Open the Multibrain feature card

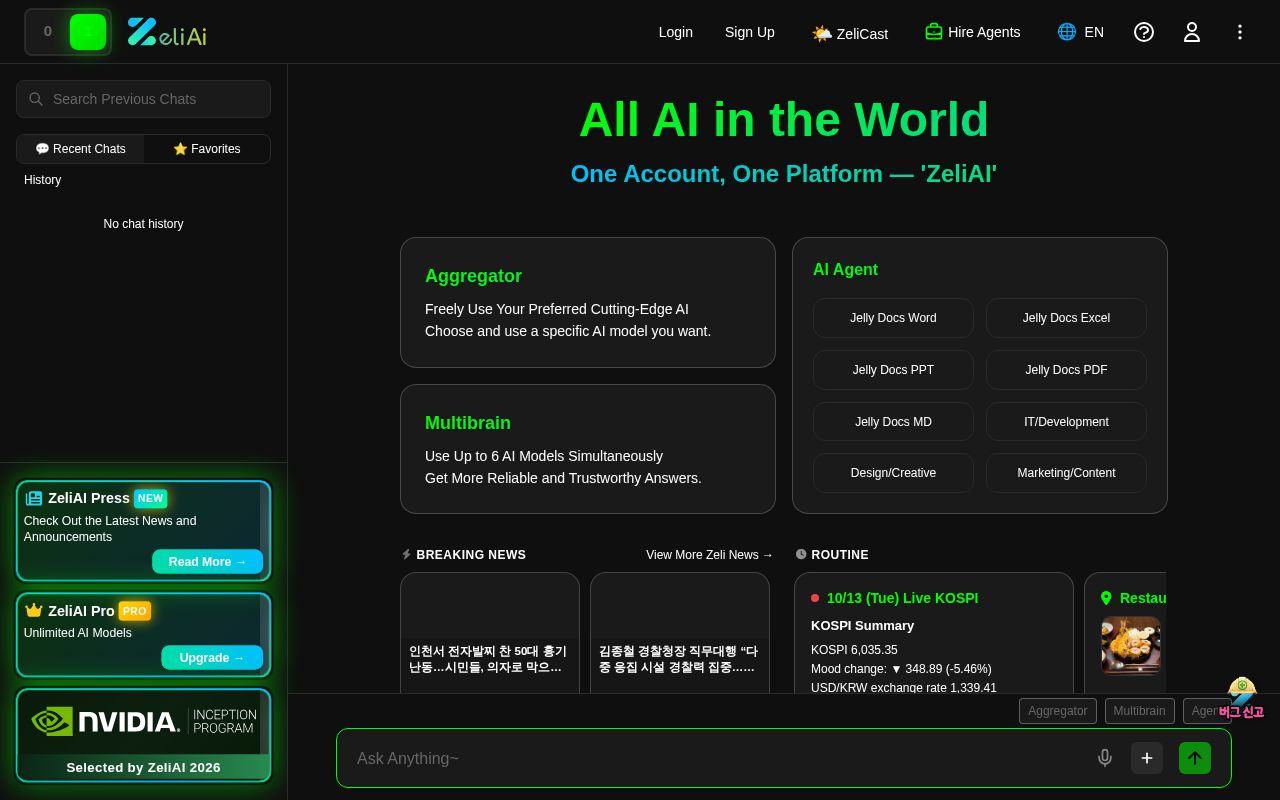588,449
